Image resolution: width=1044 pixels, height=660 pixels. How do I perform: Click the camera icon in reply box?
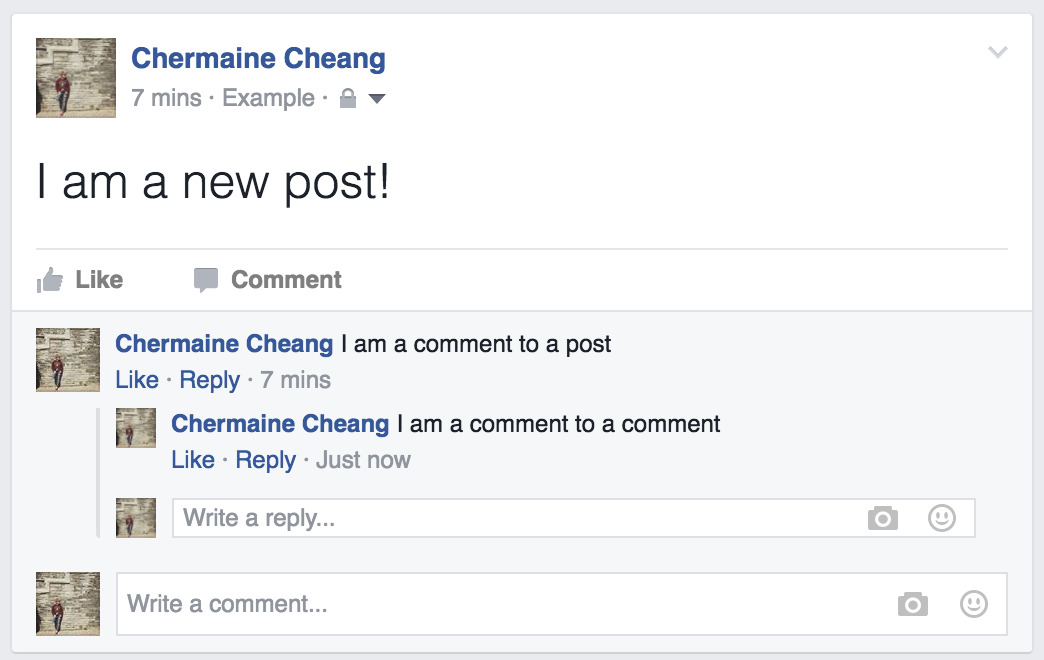point(883,518)
